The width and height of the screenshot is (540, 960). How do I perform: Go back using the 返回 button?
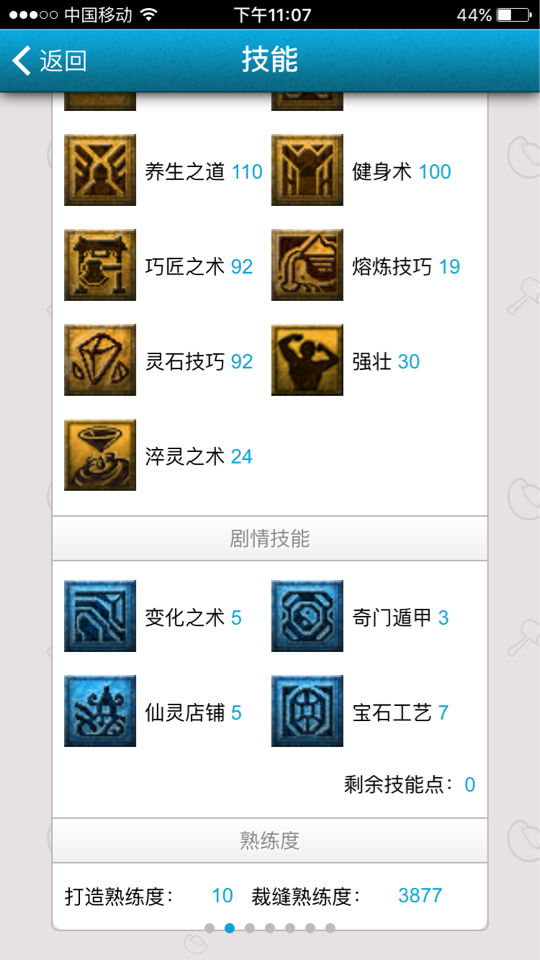[x=50, y=61]
